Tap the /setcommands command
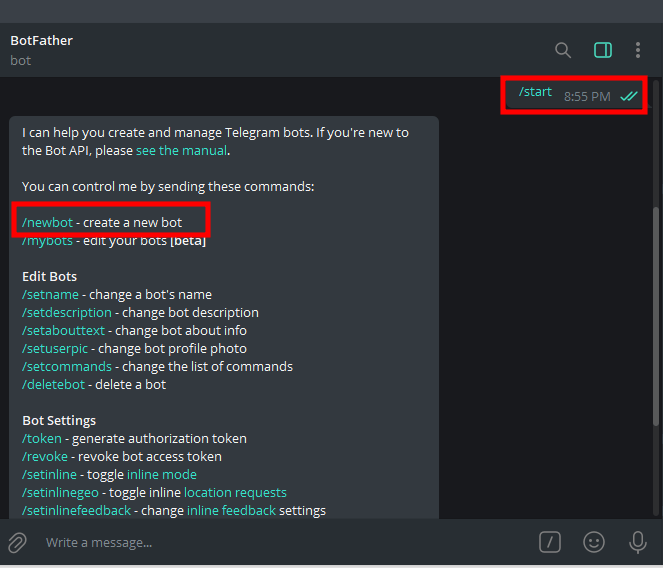Screen dimensions: 663x568 click(x=67, y=366)
